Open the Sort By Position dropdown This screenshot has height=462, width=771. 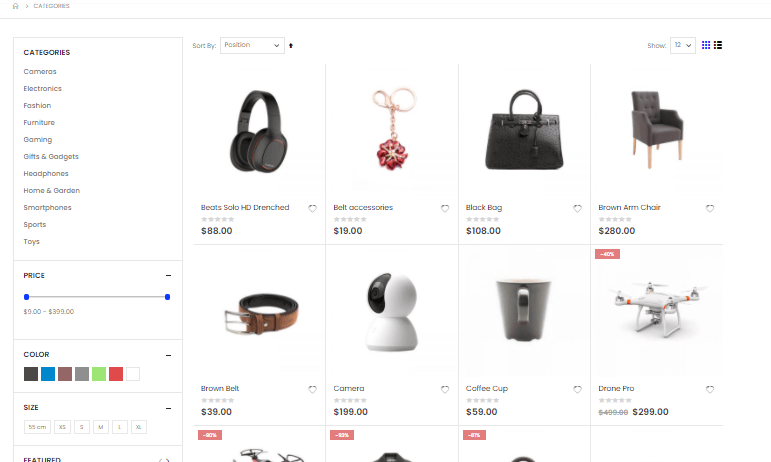coord(252,45)
